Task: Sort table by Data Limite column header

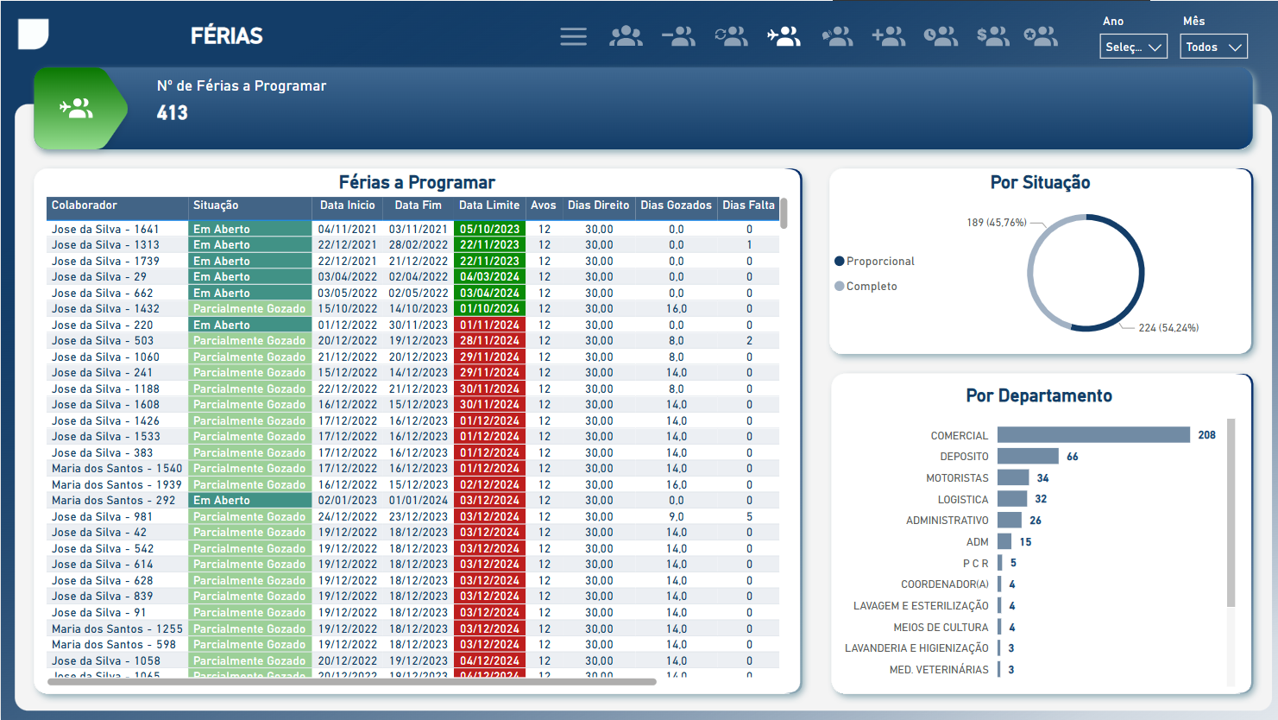Action: (x=489, y=206)
